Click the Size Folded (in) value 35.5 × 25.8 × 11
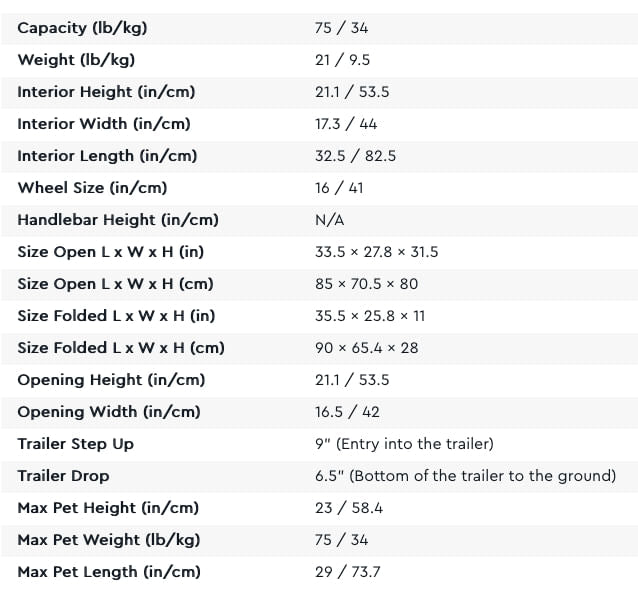The image size is (638, 592). click(x=370, y=316)
